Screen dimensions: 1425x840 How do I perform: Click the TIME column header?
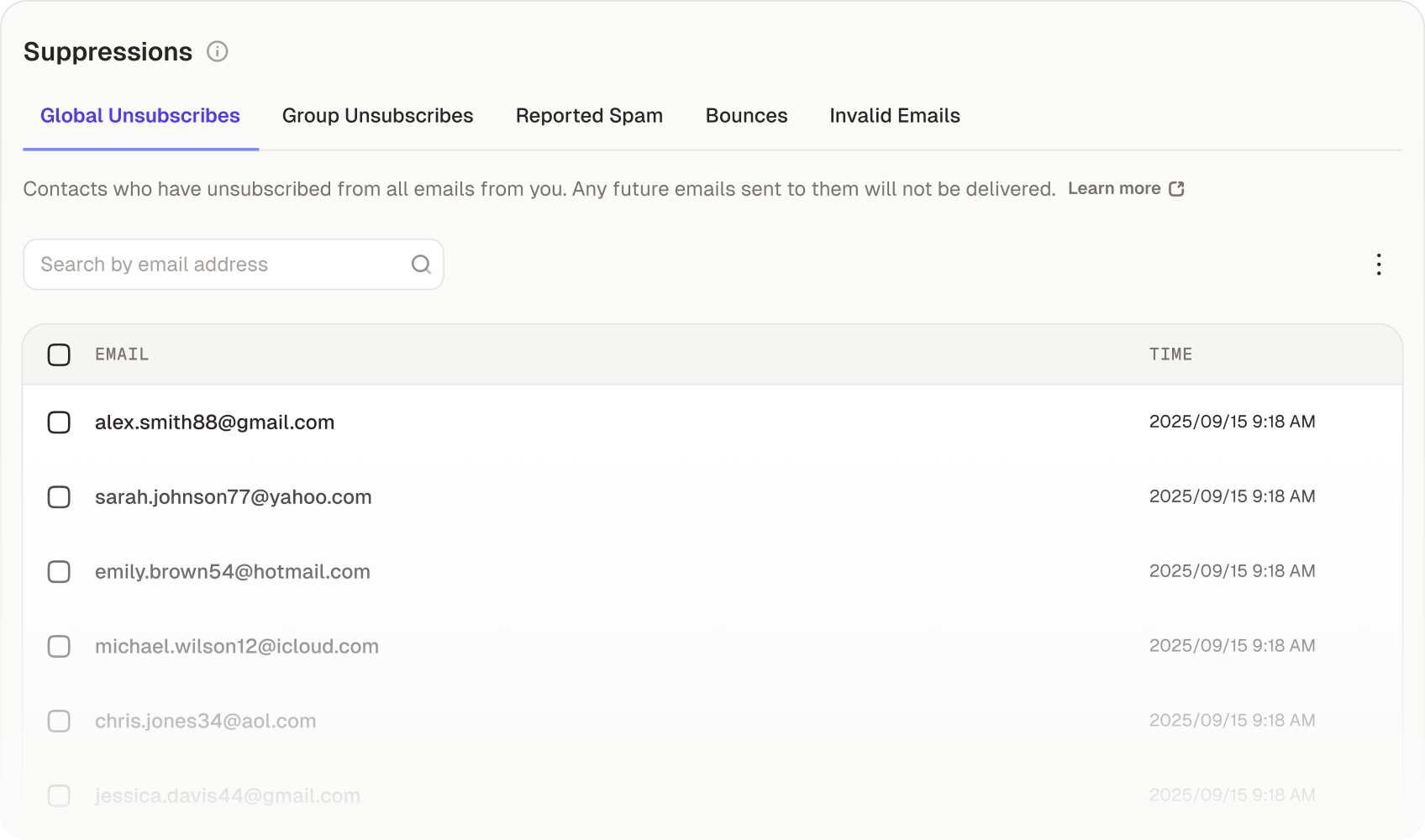[x=1171, y=354]
